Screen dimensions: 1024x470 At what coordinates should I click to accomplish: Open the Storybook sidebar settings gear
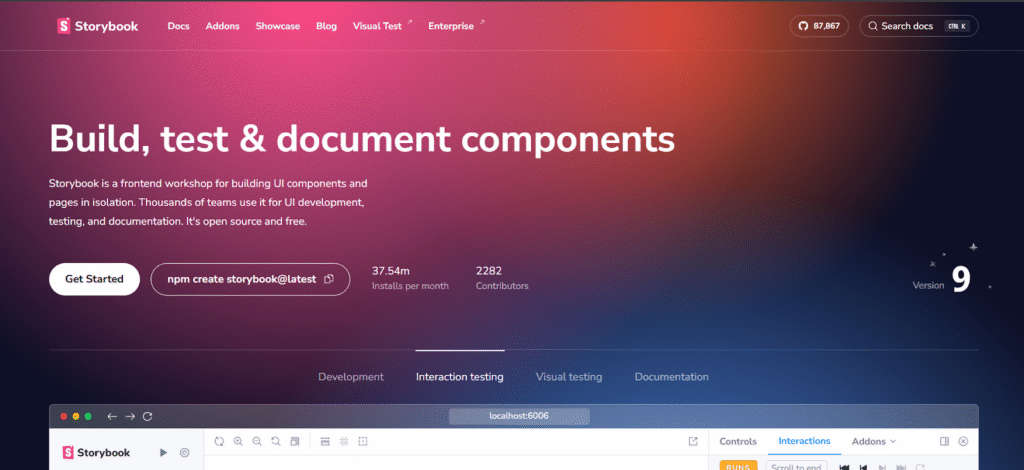(x=185, y=453)
